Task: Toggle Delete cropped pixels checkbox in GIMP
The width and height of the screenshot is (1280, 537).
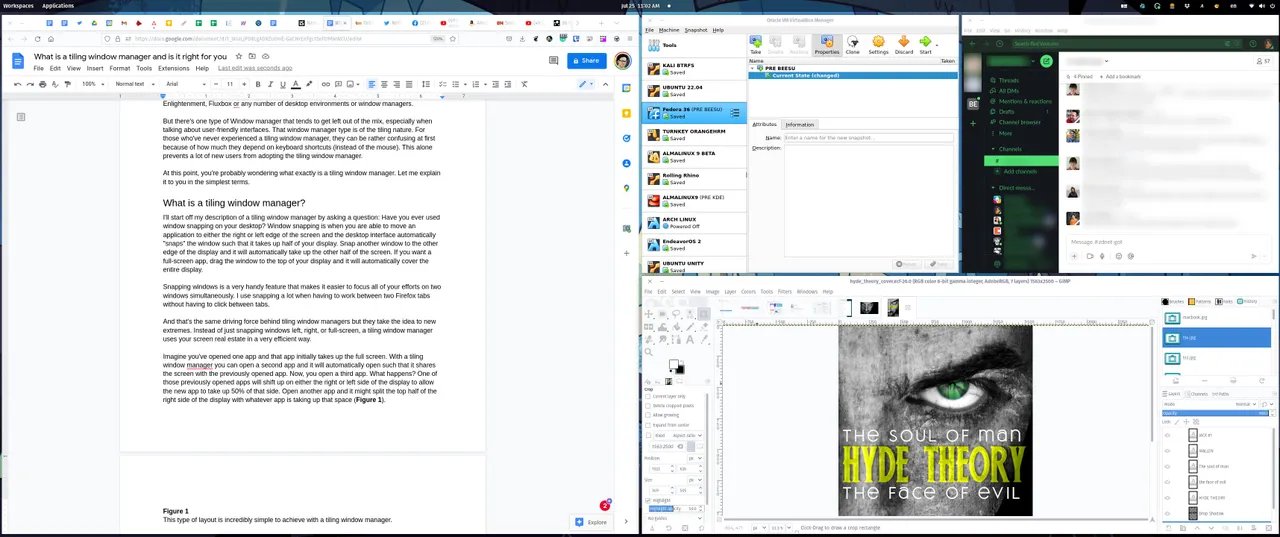Action: pyautogui.click(x=648, y=406)
